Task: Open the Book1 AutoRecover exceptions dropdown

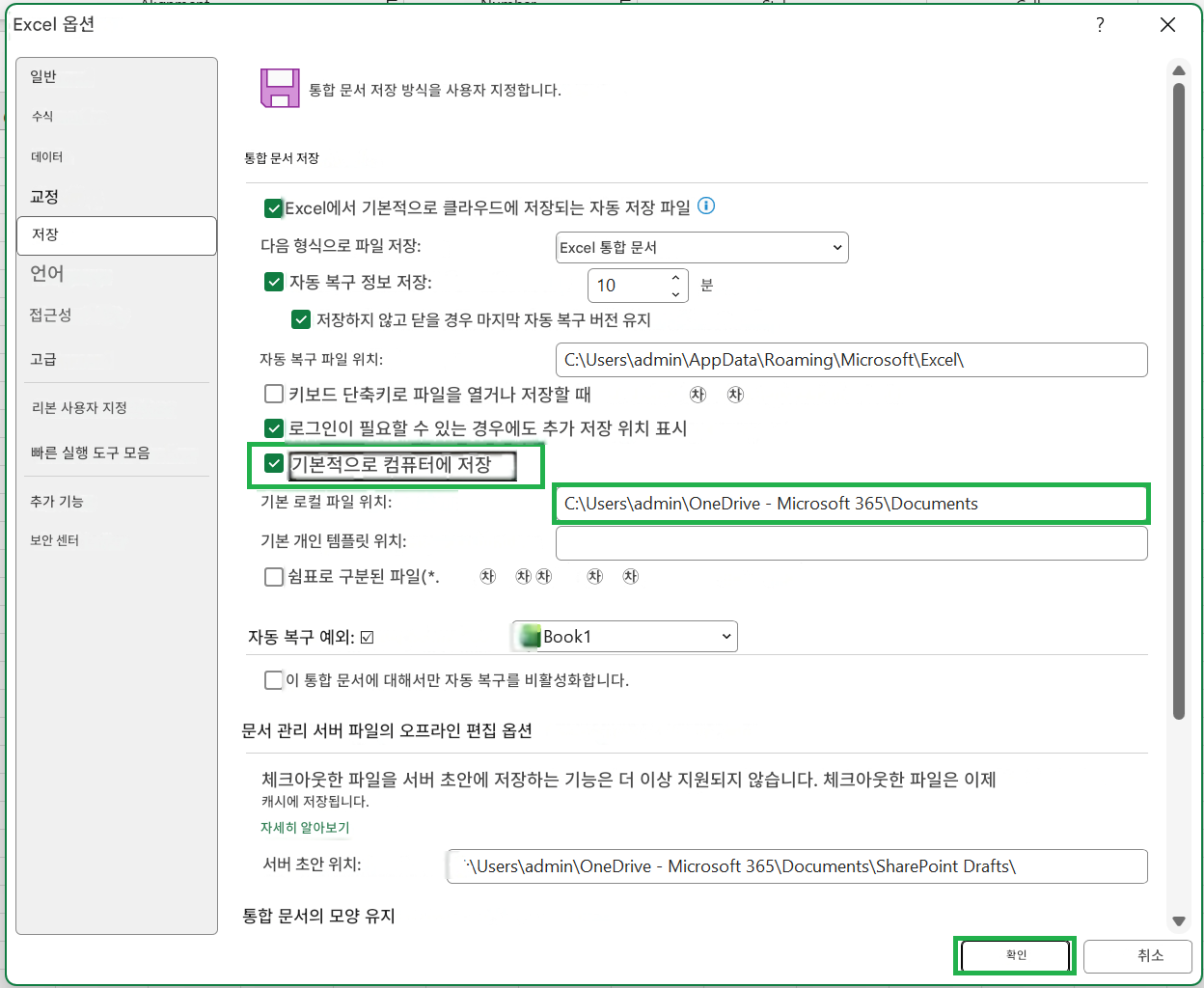Action: coord(624,637)
